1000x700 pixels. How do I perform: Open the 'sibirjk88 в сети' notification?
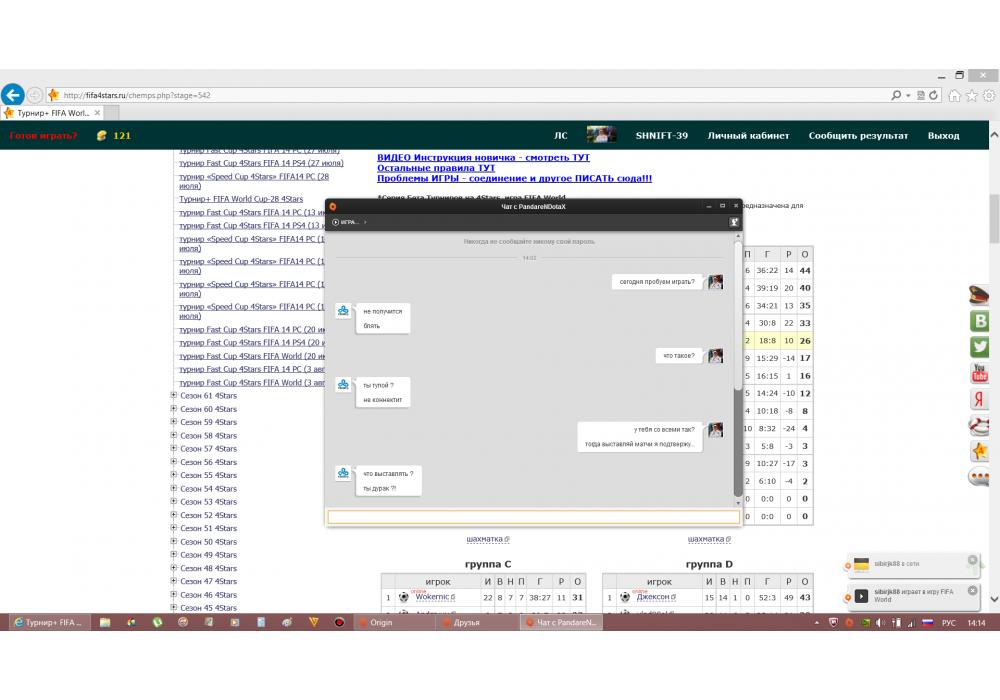coord(911,564)
